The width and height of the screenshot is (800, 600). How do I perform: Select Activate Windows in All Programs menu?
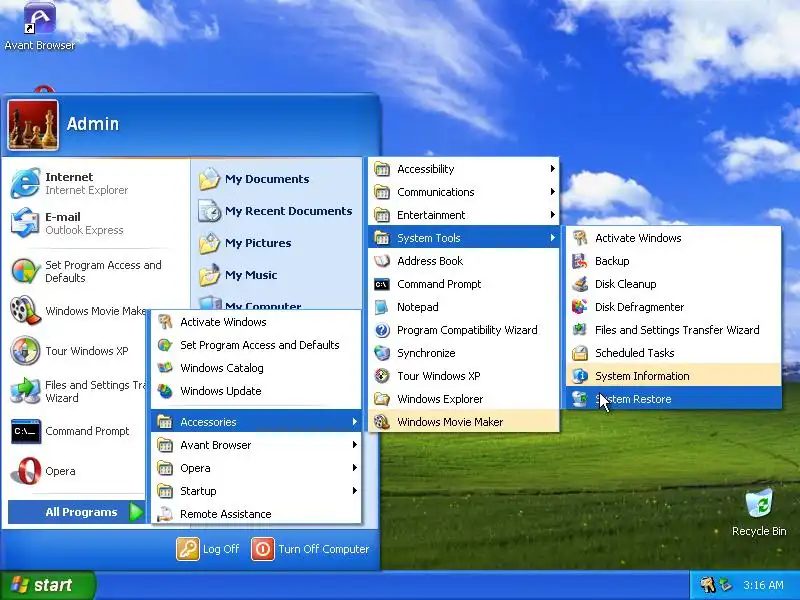point(256,322)
